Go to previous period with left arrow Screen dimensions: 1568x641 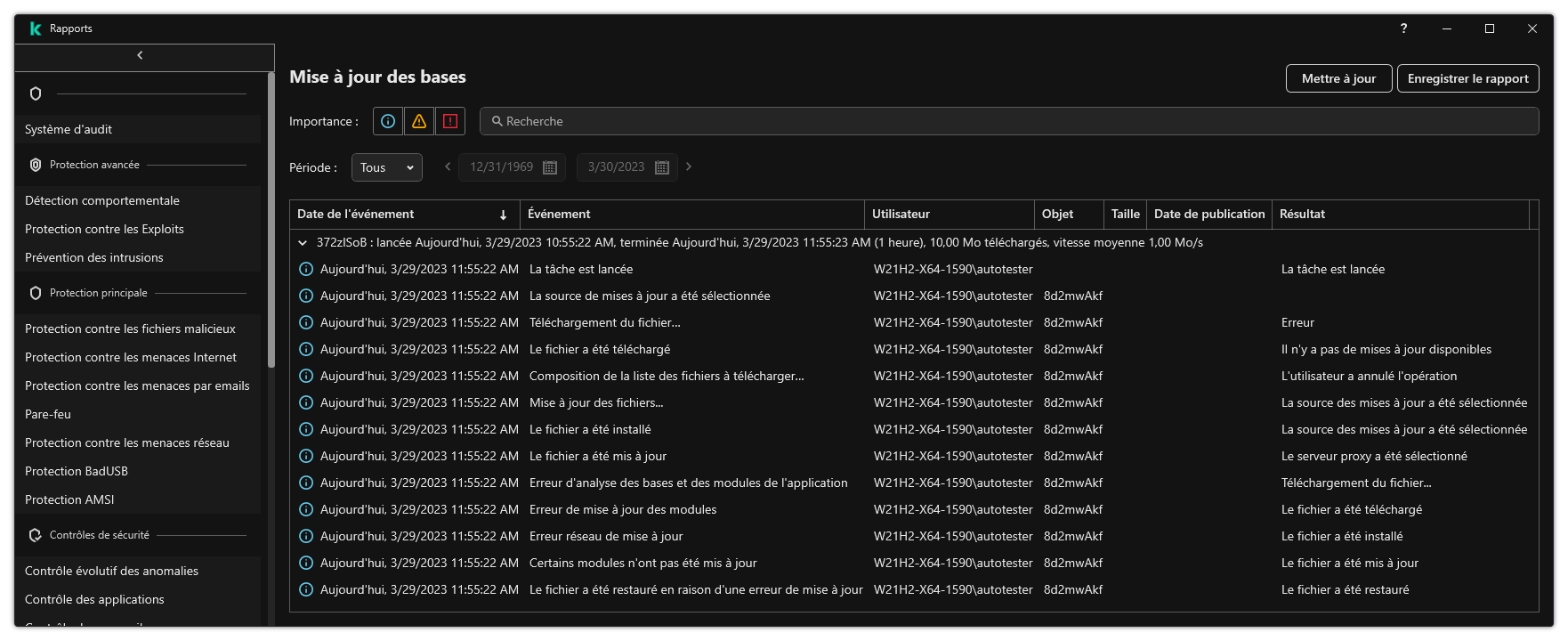[448, 166]
